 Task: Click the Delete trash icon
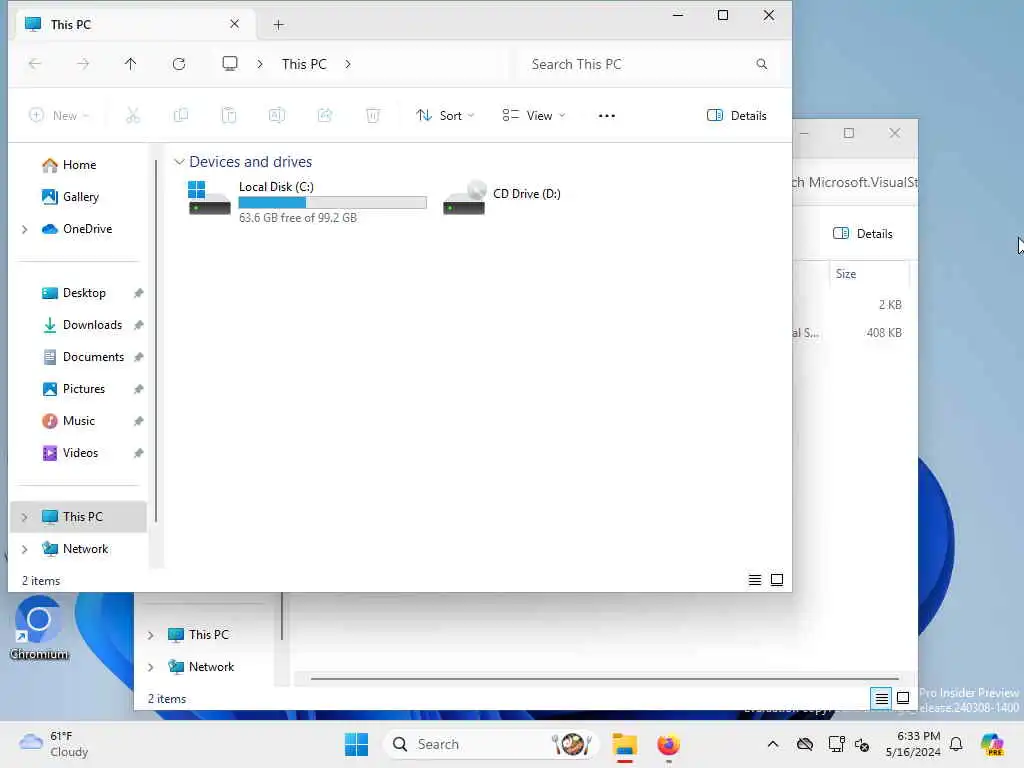coord(373,116)
